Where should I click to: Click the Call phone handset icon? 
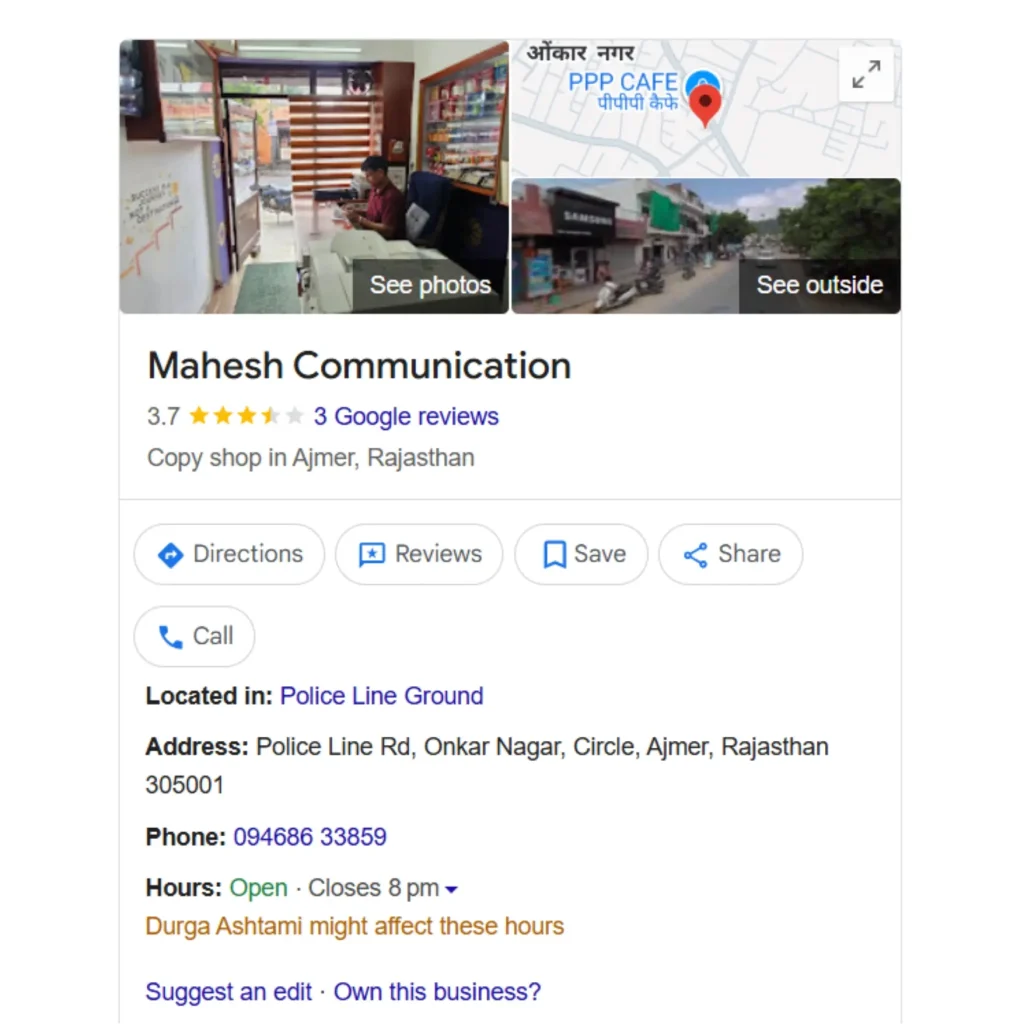coord(170,637)
